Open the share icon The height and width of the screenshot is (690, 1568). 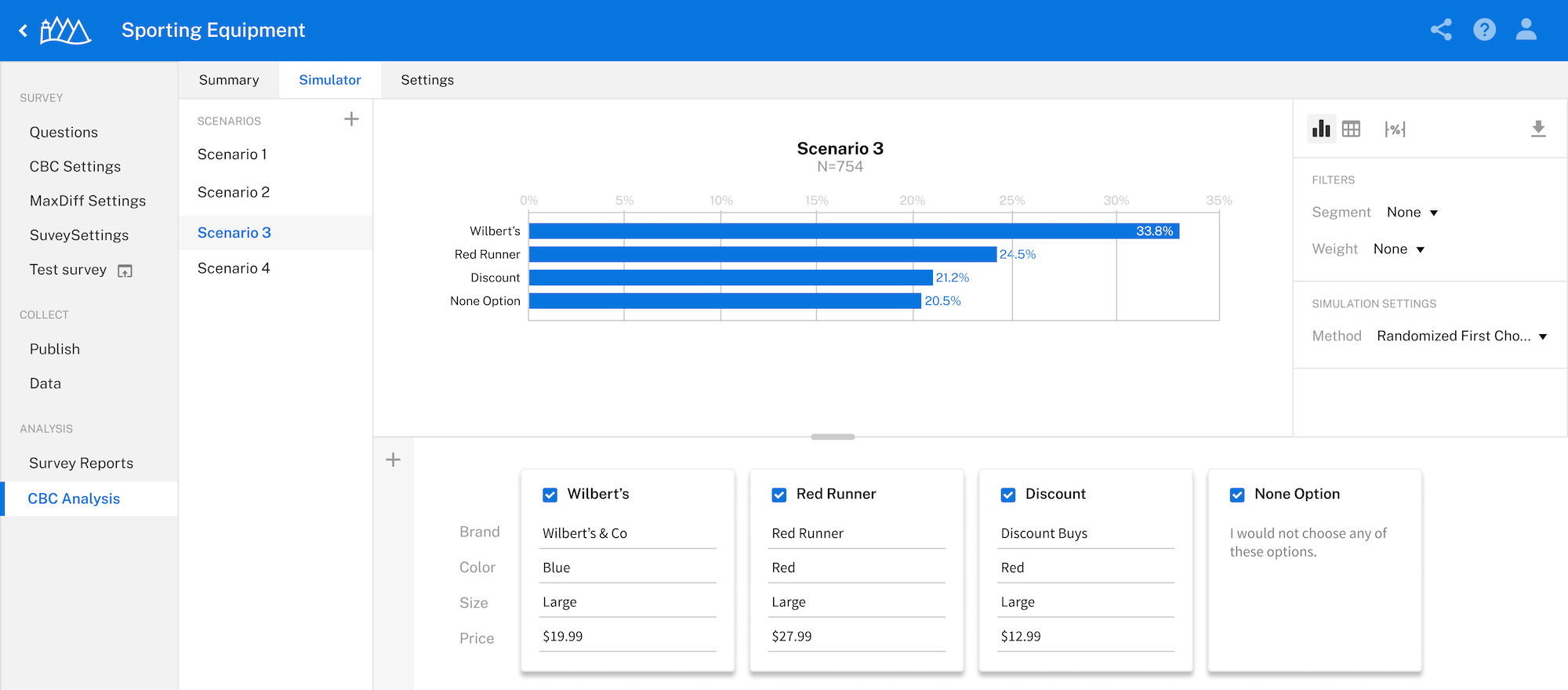pos(1441,30)
